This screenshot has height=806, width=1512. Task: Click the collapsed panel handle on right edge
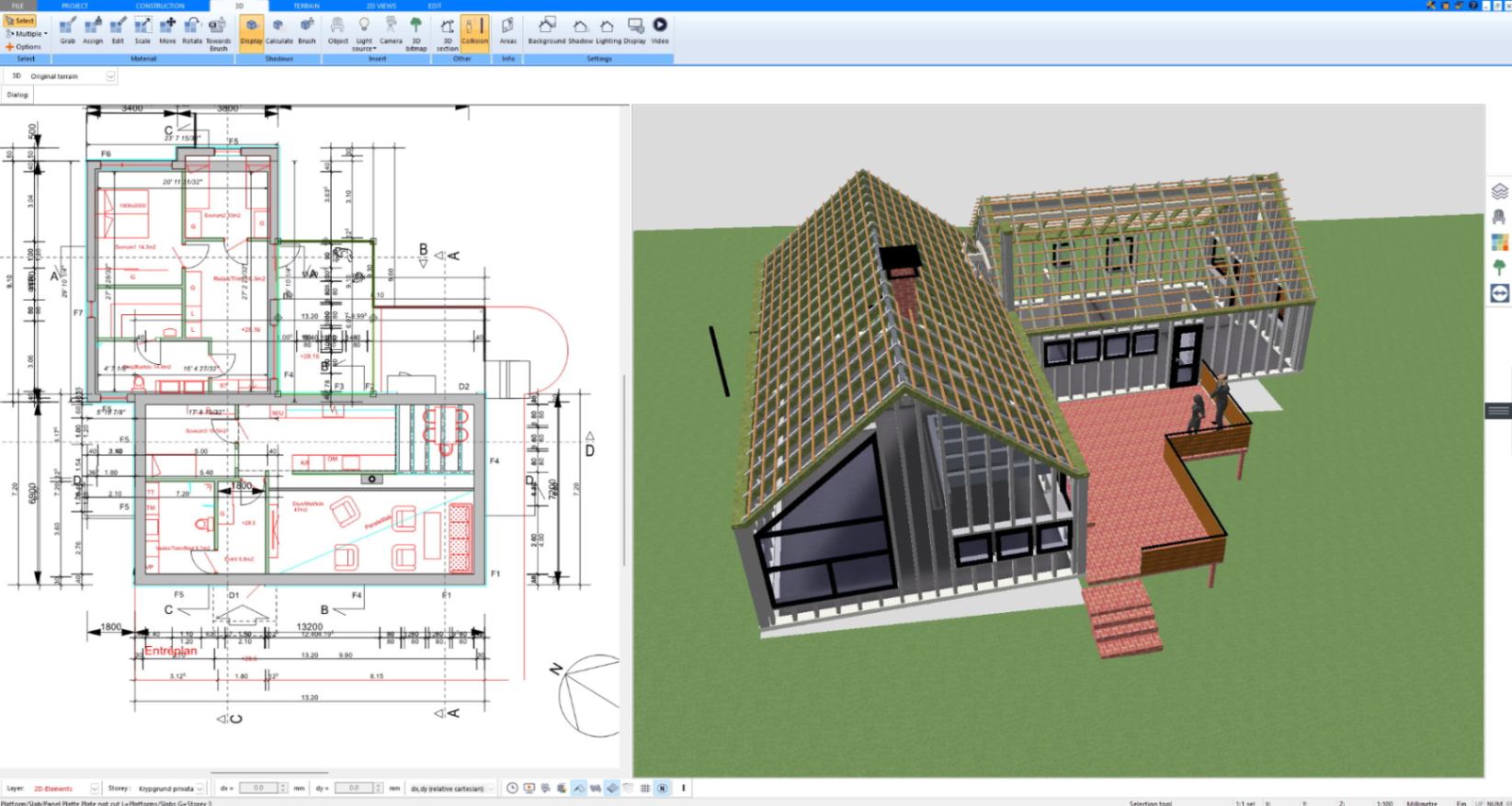point(1499,411)
